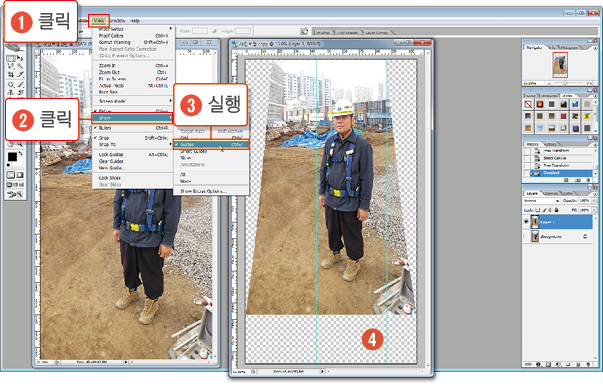Open the Navigator panel options menu

tap(595, 48)
